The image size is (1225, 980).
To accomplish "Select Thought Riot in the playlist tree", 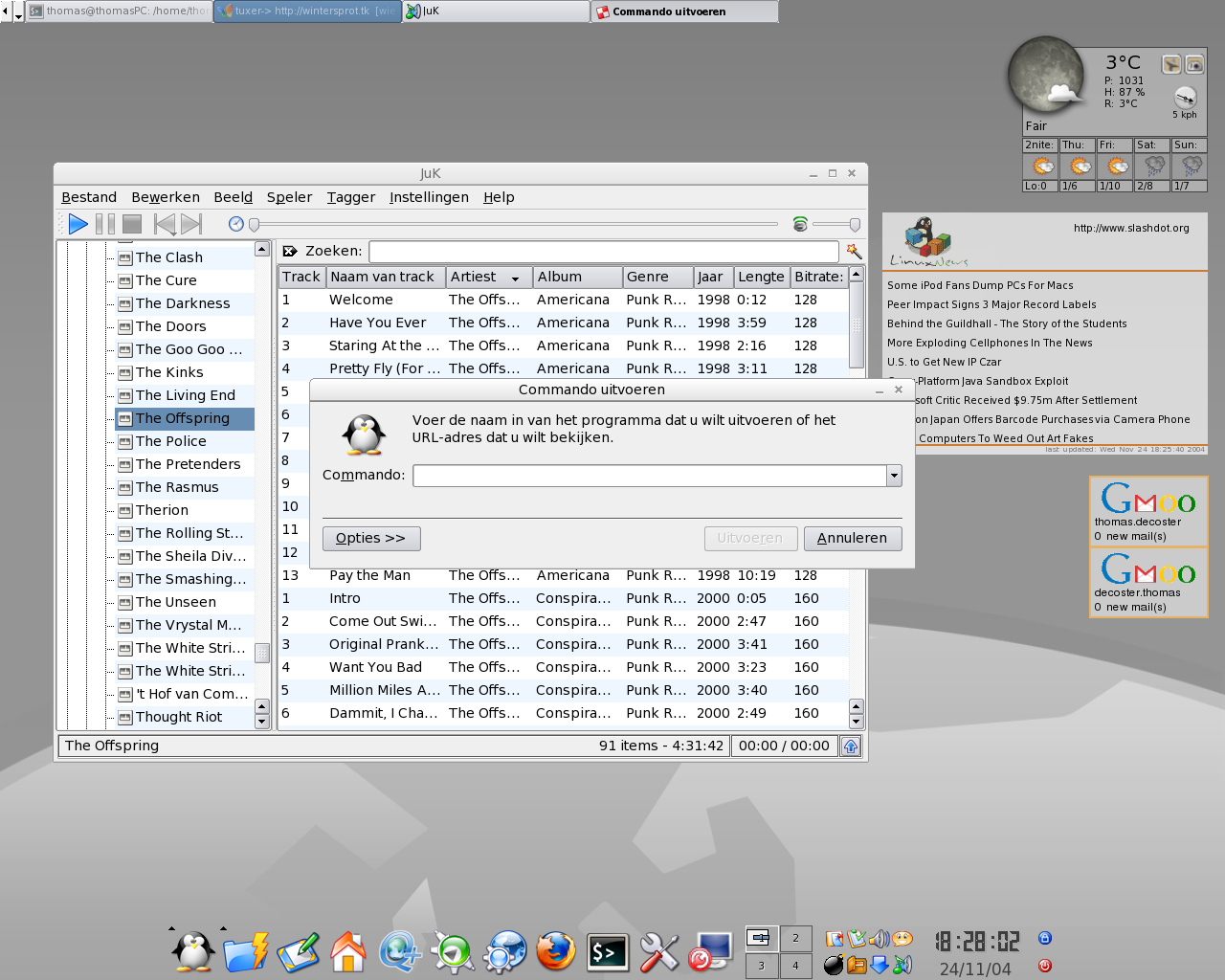I will click(x=178, y=717).
